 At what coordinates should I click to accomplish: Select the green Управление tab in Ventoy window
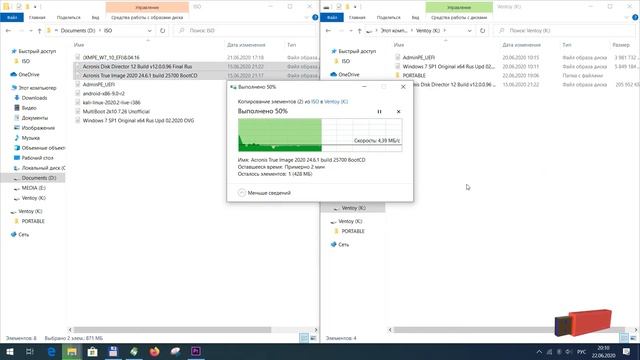(x=459, y=7)
